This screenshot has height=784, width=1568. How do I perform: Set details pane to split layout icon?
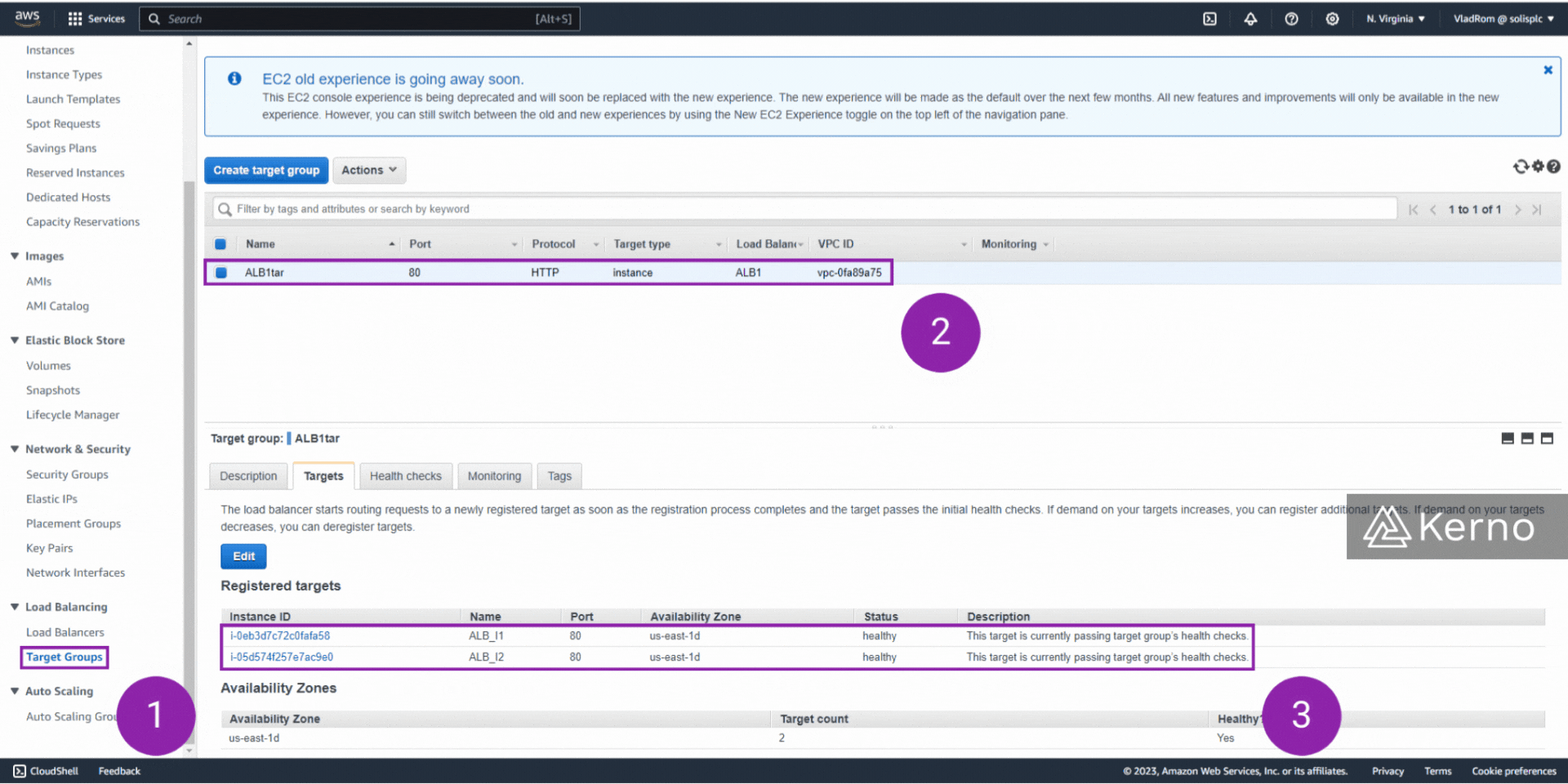click(1527, 439)
